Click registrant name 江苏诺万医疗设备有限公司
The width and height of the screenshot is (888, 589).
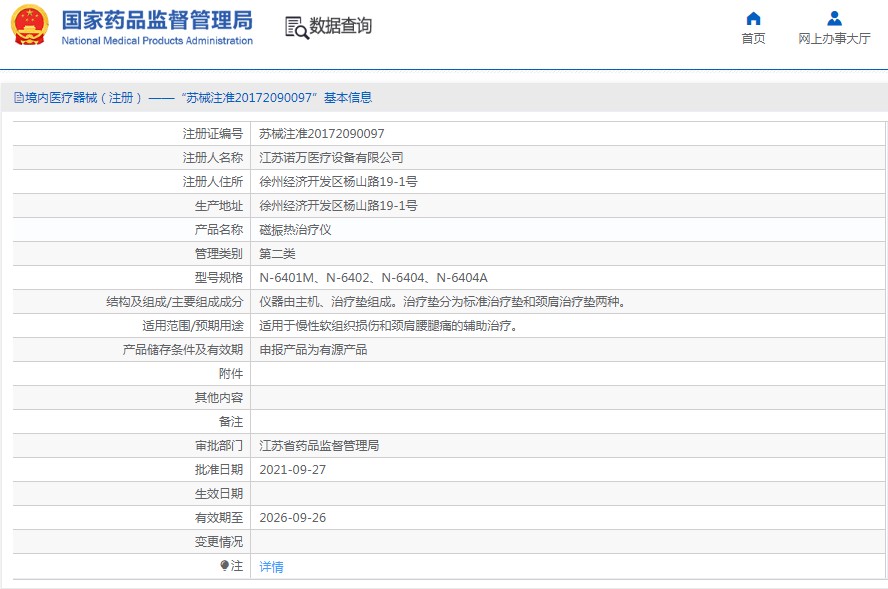click(x=331, y=158)
